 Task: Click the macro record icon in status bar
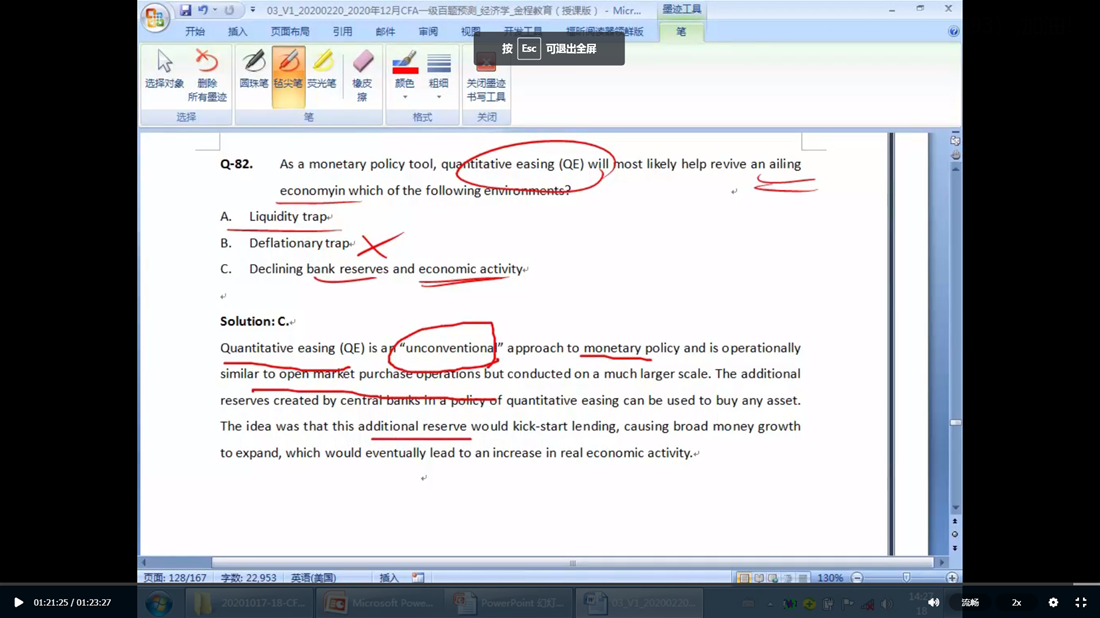coord(418,578)
